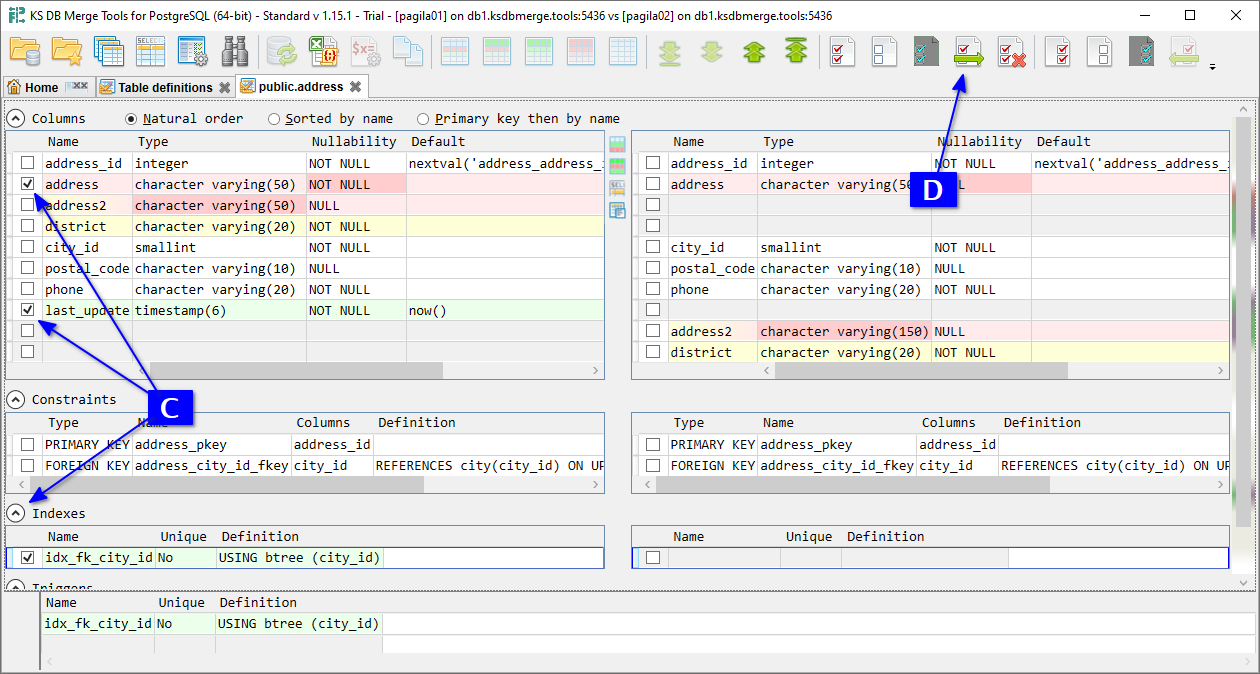Image resolution: width=1260 pixels, height=674 pixels.
Task: Click the open database folder icon
Action: tap(24, 51)
